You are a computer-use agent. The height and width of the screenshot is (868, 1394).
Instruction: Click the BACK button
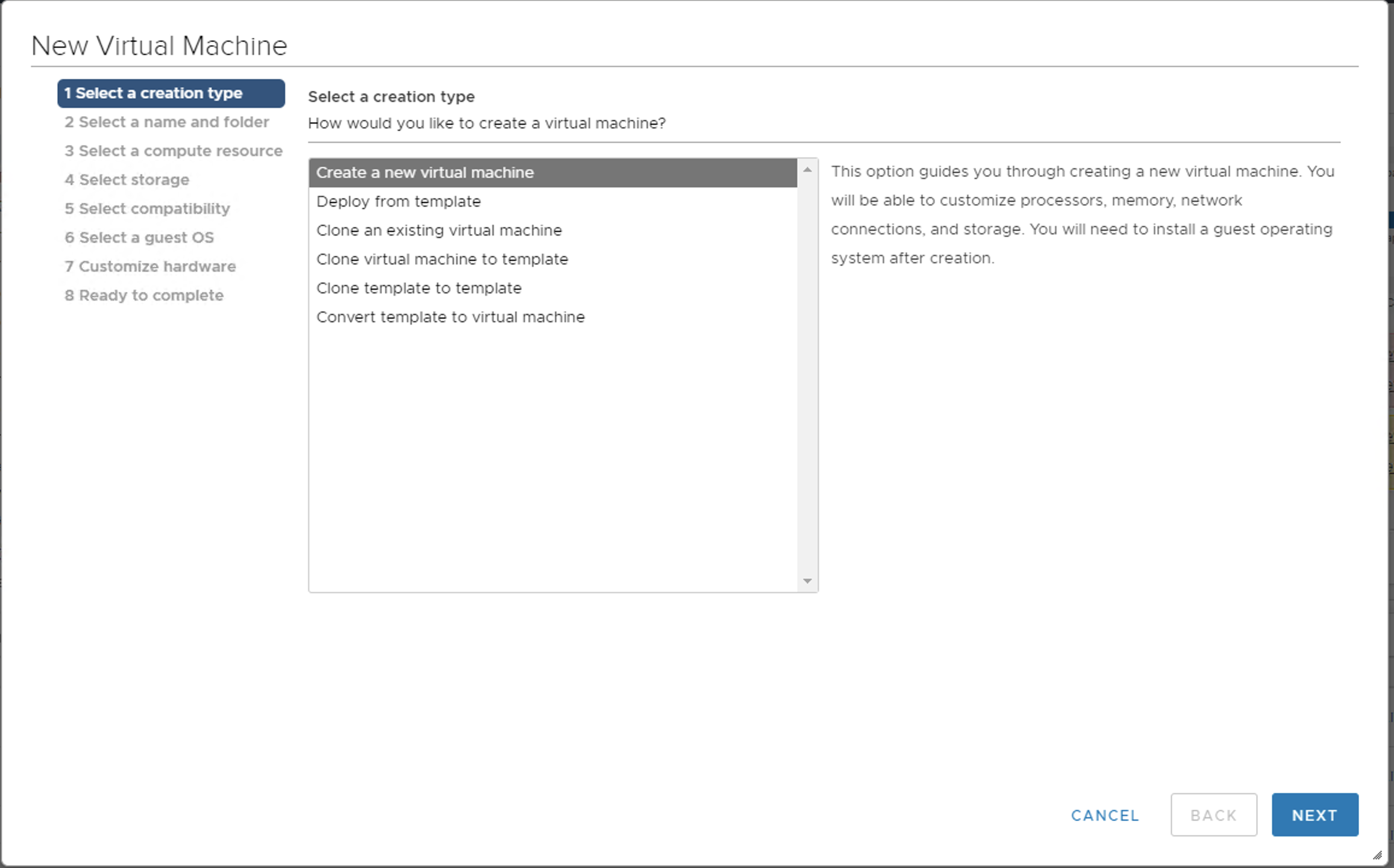[x=1213, y=816]
